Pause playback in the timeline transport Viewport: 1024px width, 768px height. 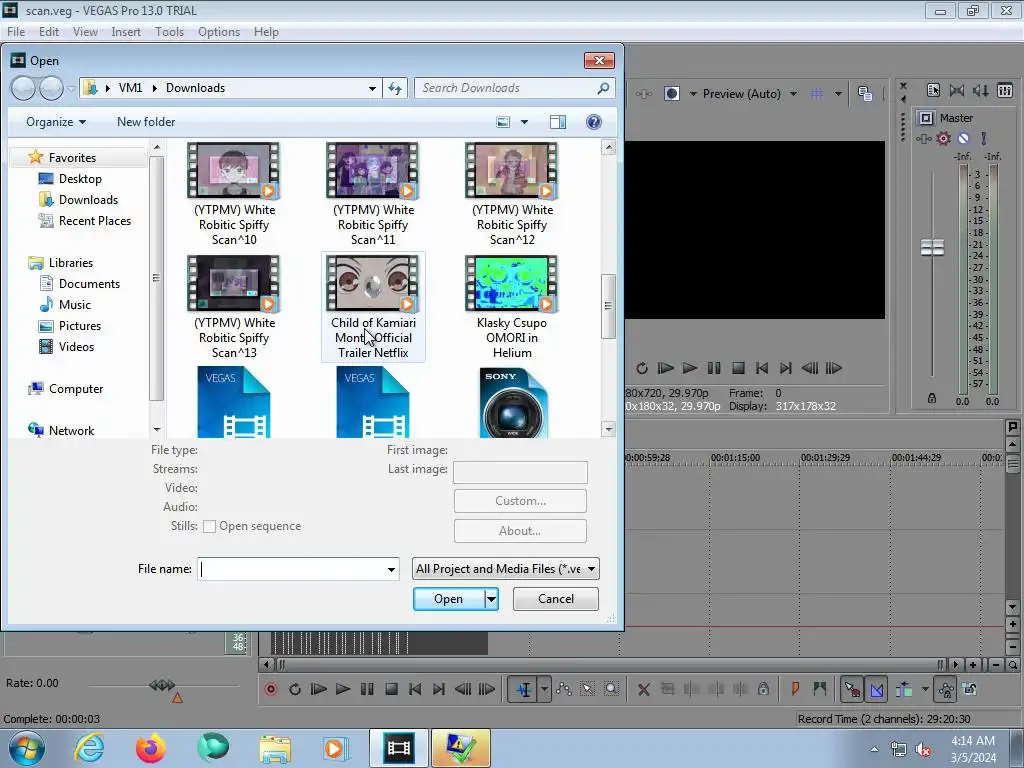[367, 689]
